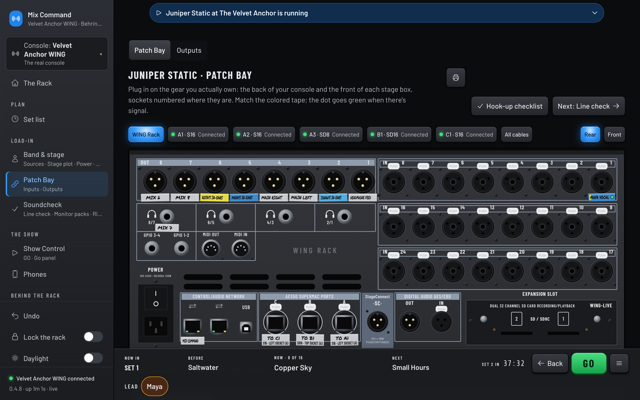Switch to the Outputs tab
The height and width of the screenshot is (400, 640).
pyautogui.click(x=189, y=50)
